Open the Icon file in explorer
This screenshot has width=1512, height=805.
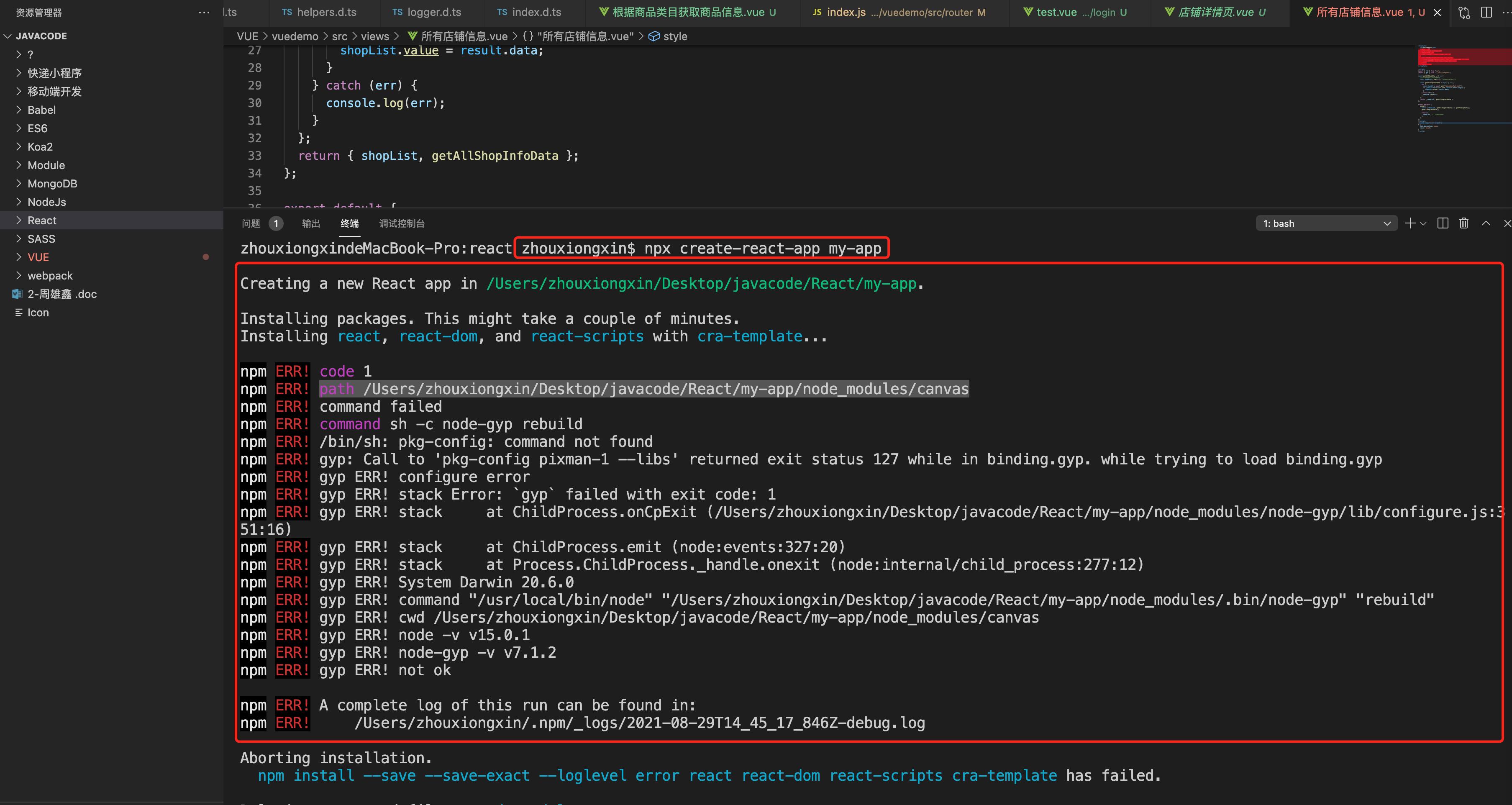[112, 313]
